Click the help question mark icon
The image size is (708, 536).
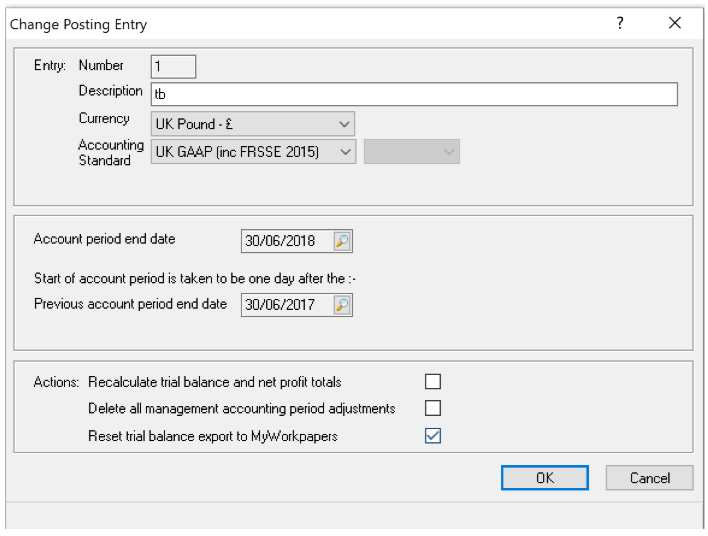620,23
